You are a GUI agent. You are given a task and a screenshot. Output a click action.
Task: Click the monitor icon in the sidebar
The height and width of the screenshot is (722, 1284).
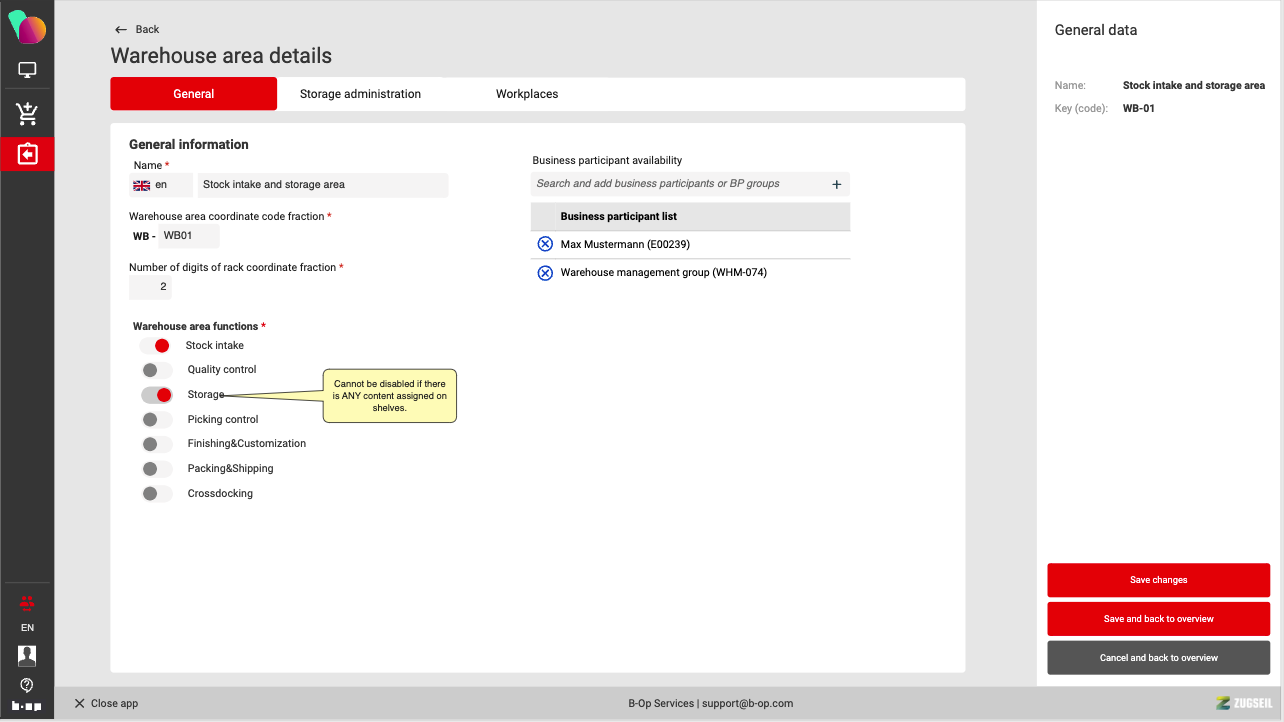[27, 71]
